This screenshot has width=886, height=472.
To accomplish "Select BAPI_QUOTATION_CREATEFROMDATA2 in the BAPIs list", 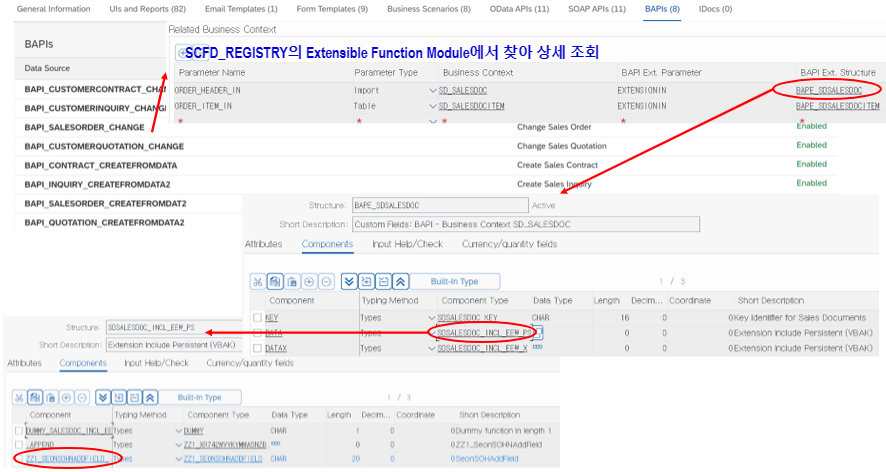I will click(104, 223).
